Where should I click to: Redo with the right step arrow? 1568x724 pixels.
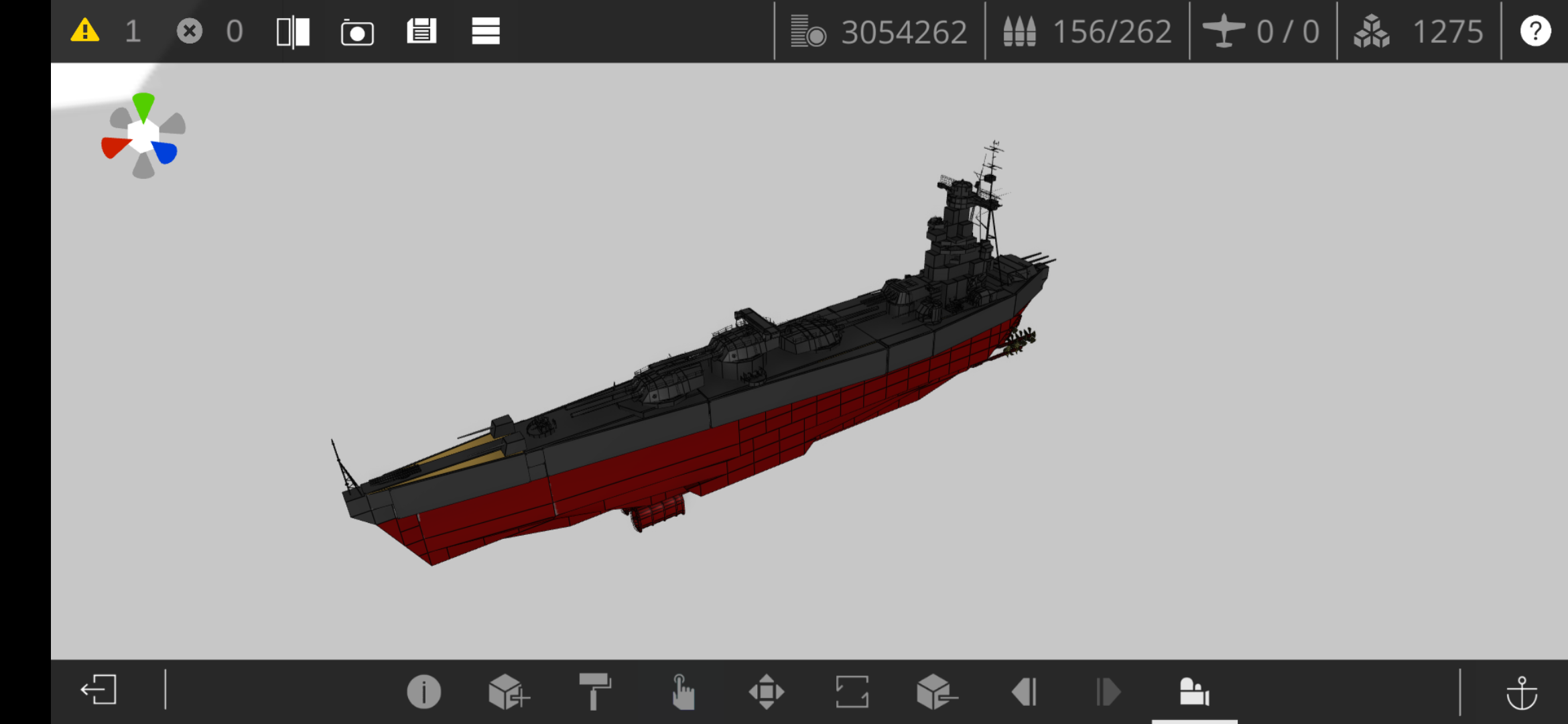(x=1108, y=692)
